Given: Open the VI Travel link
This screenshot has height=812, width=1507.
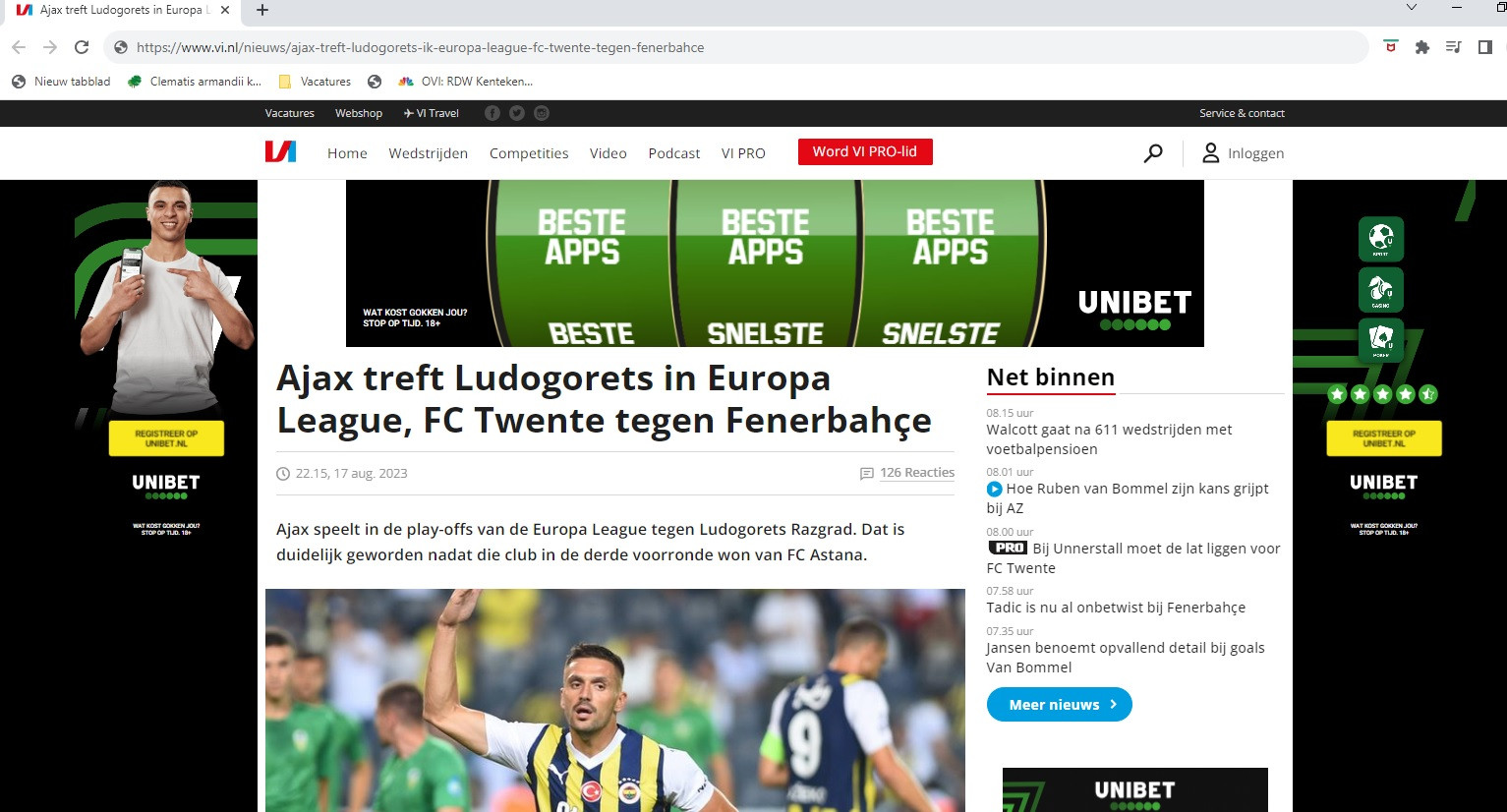Looking at the screenshot, I should 432,113.
